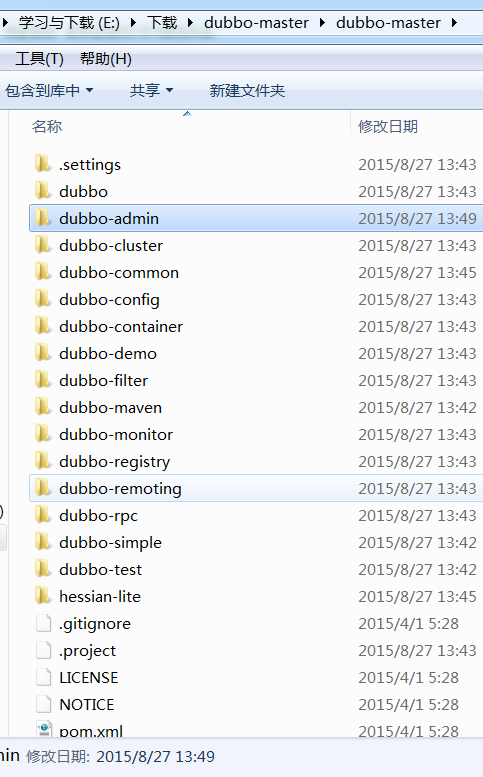Viewport: 483px width, 777px height.
Task: Expand arrow after last dubbo-master breadcrumb
Action: [454, 23]
